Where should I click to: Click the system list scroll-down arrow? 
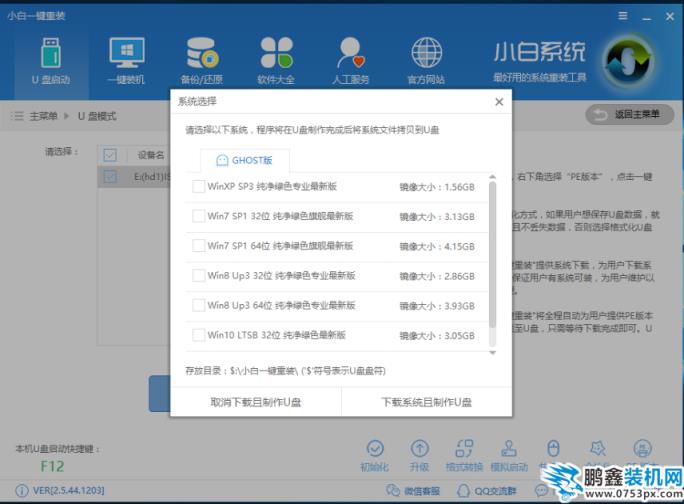click(492, 353)
